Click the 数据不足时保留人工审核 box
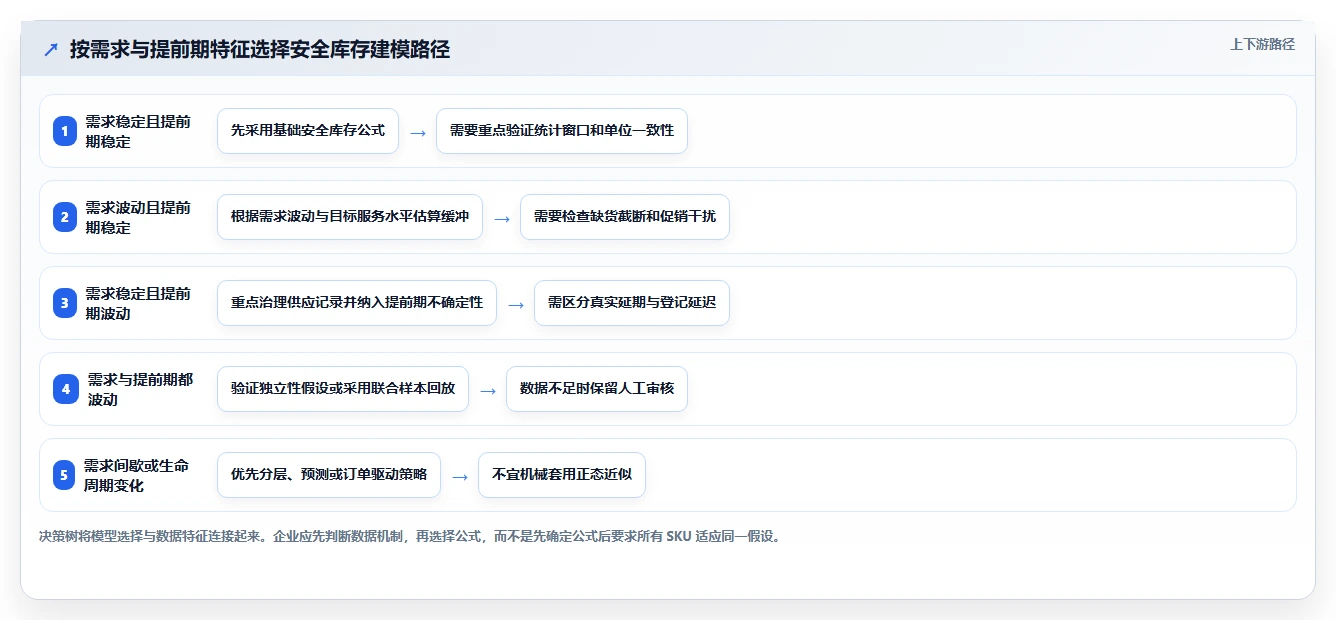This screenshot has width=1336, height=620. coord(597,389)
